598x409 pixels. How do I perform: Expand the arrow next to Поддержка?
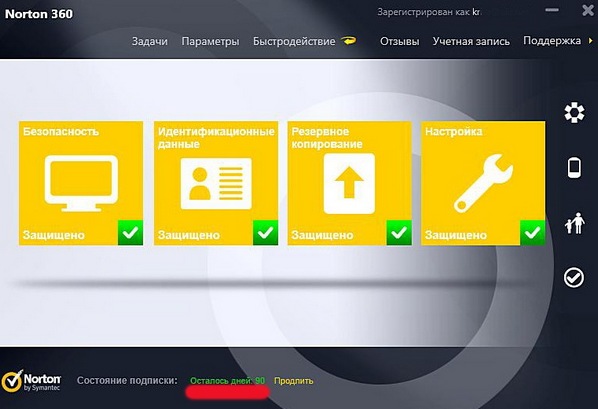point(590,40)
